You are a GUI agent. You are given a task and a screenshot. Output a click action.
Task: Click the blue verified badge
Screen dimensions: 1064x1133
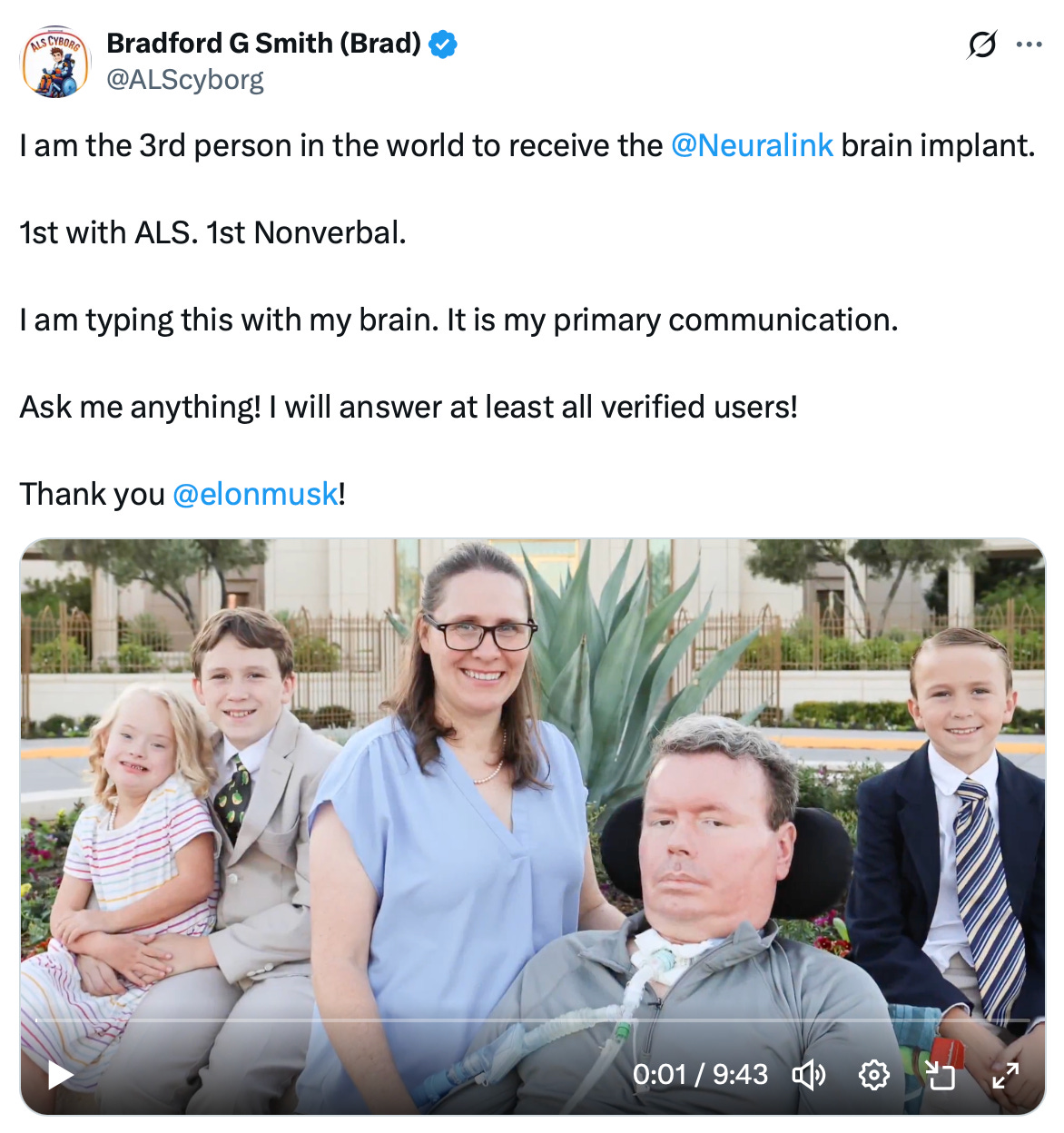[x=442, y=44]
